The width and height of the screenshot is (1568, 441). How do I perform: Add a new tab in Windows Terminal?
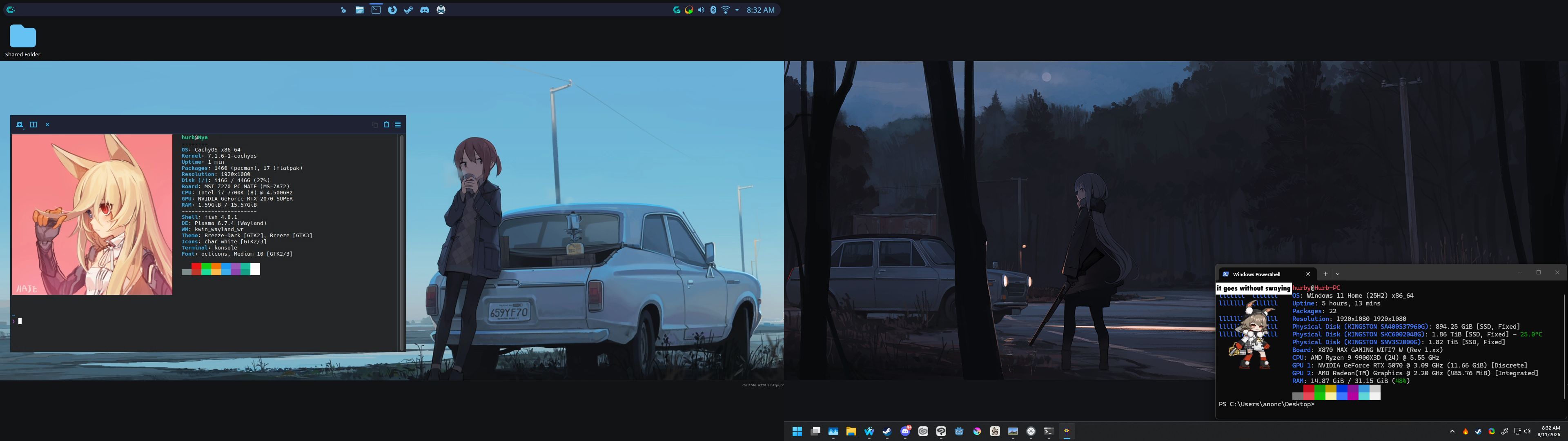pos(1326,274)
